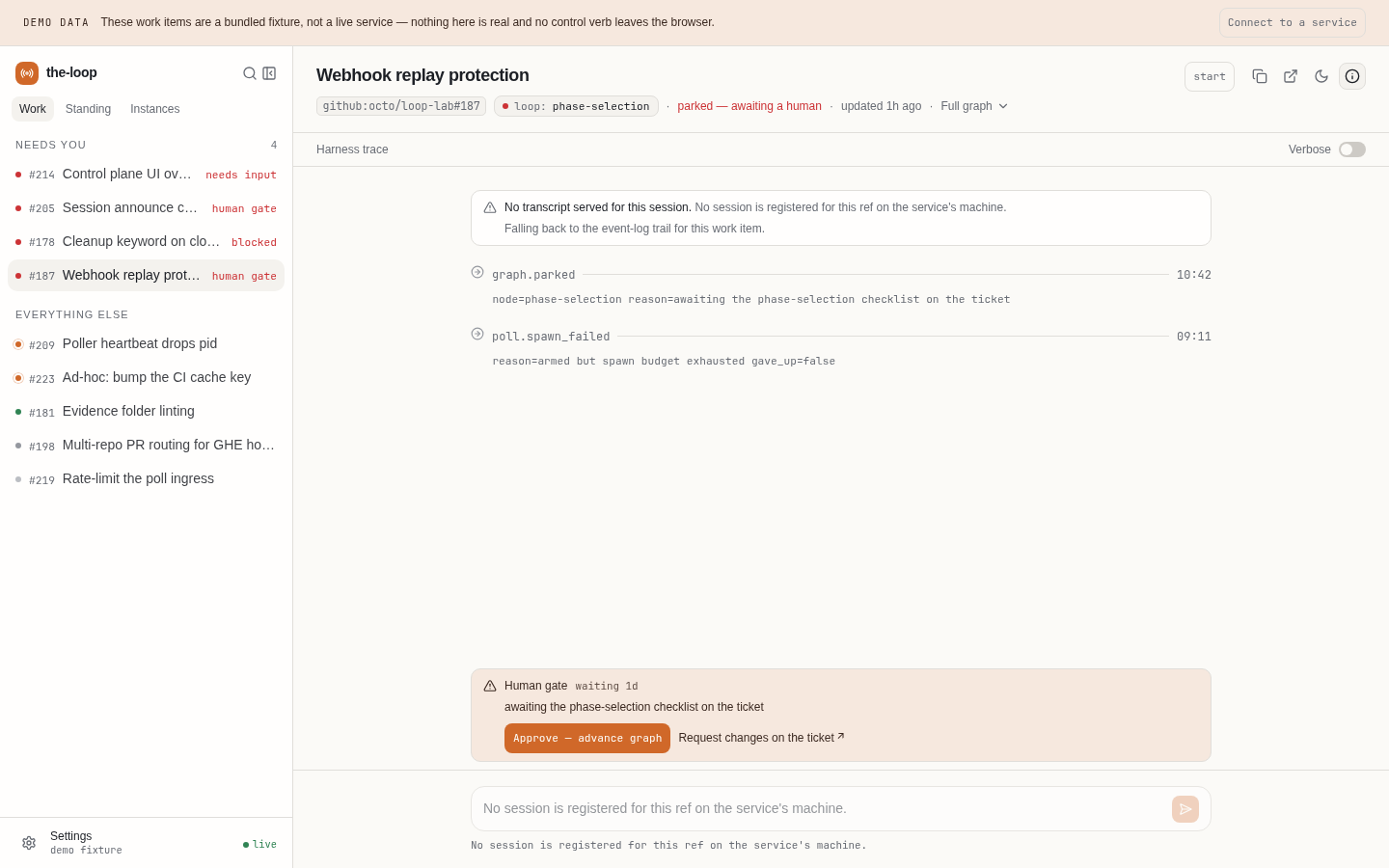Click the loop: phase-selection status chip
The width and height of the screenshot is (1389, 868).
pyautogui.click(x=576, y=106)
